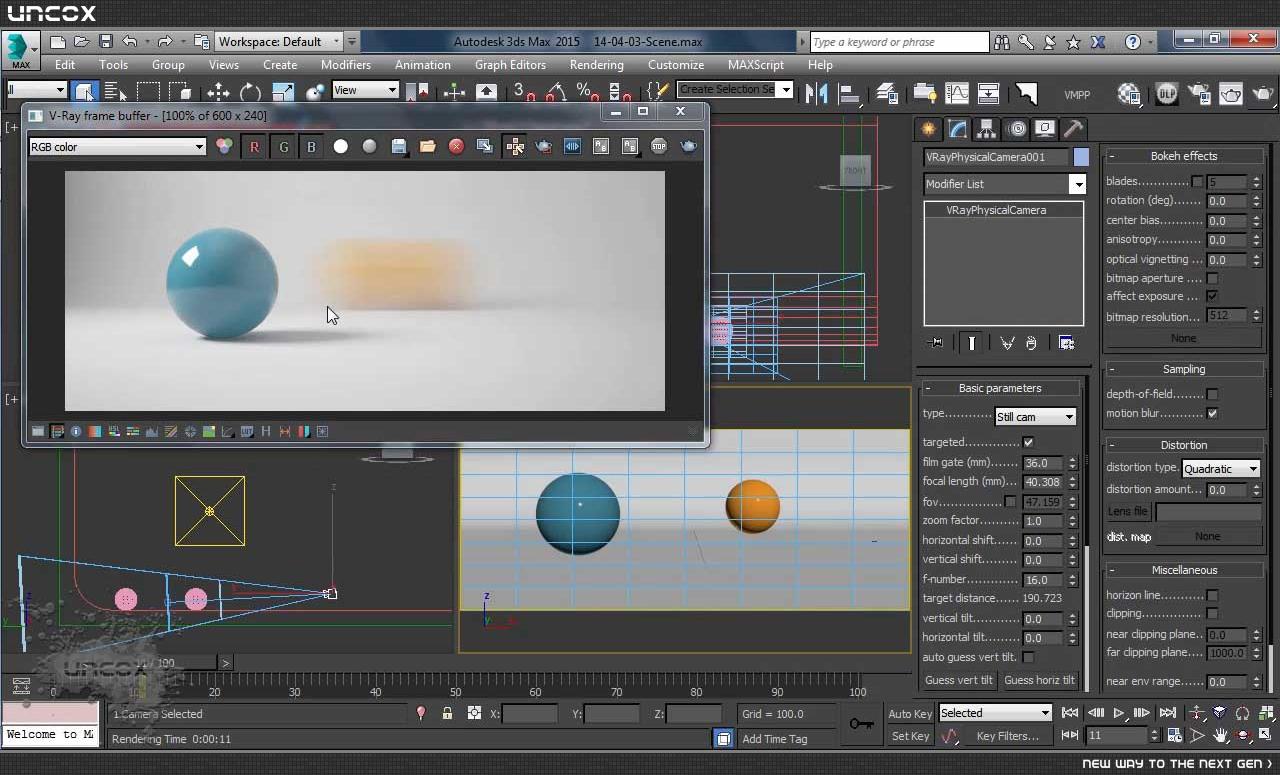Open the reference coordinate View dropdown
This screenshot has height=775, width=1280.
click(x=365, y=90)
